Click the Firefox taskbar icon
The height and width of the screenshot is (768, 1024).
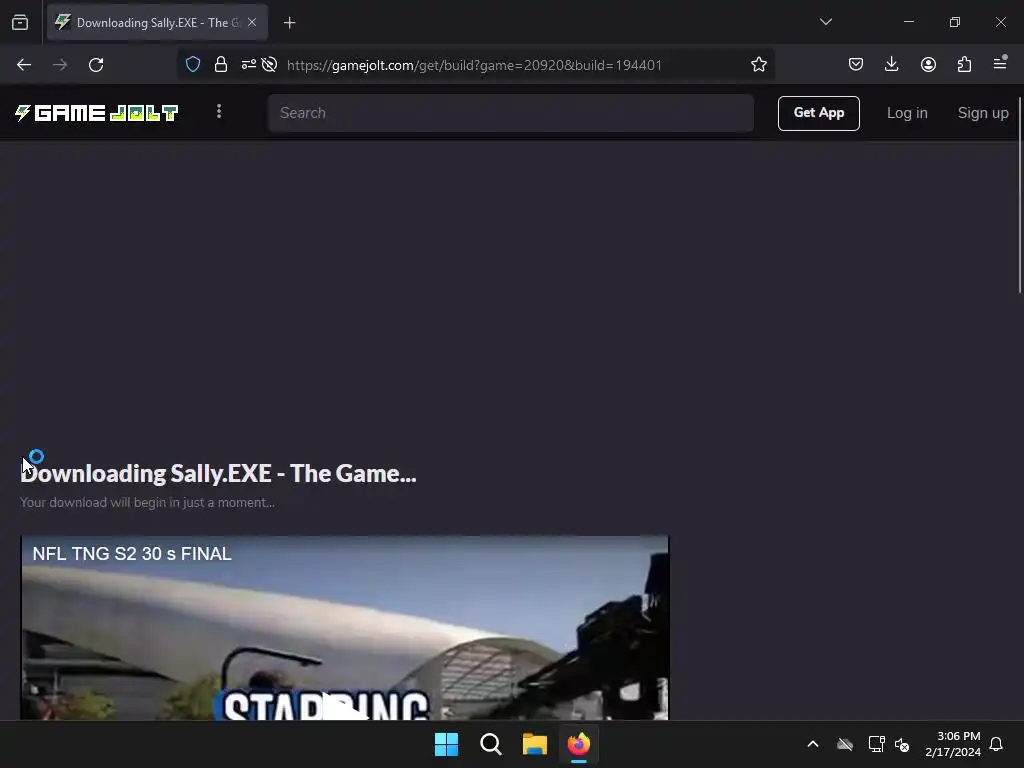tap(579, 744)
